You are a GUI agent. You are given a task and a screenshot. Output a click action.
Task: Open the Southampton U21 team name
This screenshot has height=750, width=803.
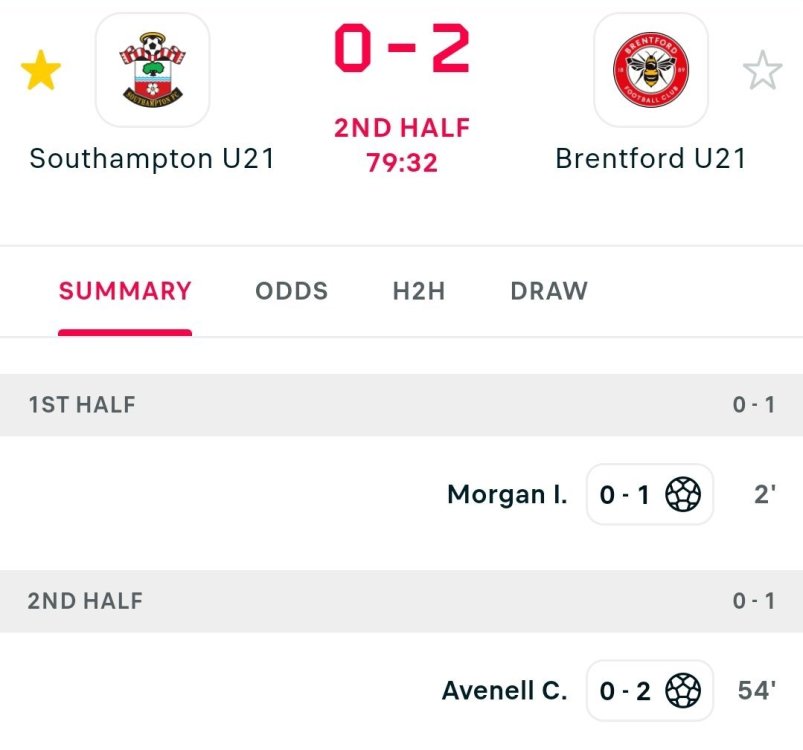[152, 159]
